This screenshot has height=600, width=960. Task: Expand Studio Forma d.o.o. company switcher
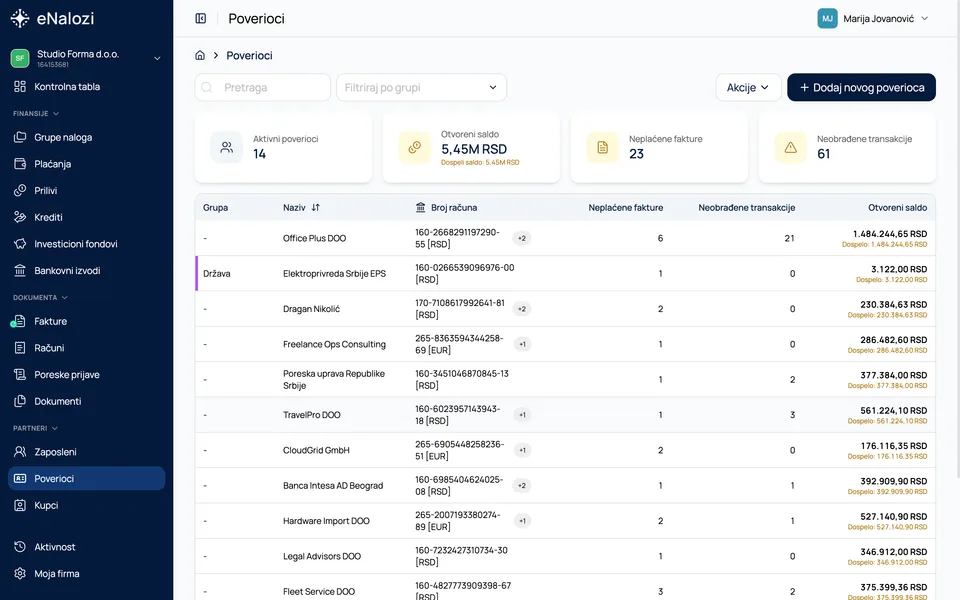86,58
